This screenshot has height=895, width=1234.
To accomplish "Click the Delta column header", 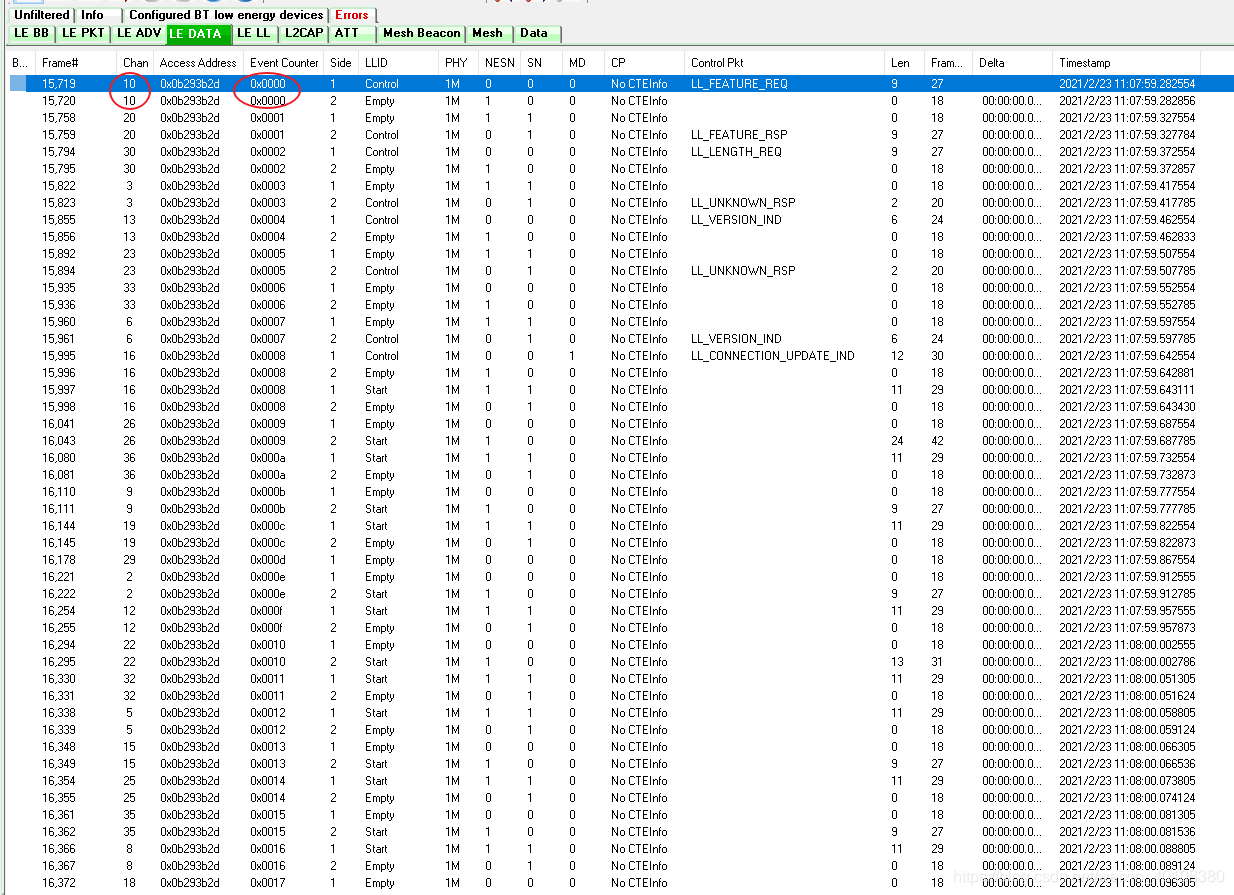I will tap(1013, 63).
